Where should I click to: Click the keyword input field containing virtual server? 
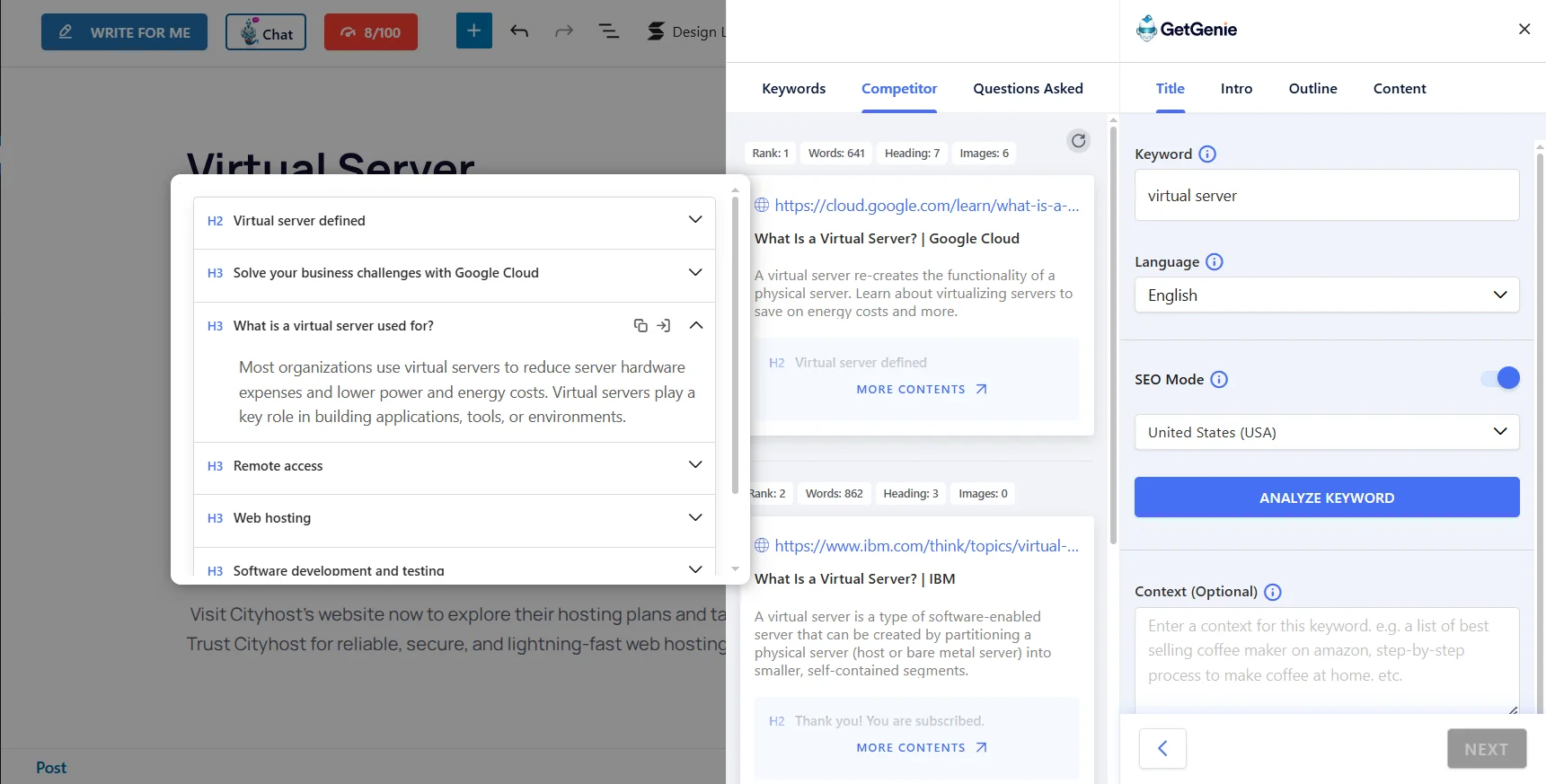click(1327, 195)
